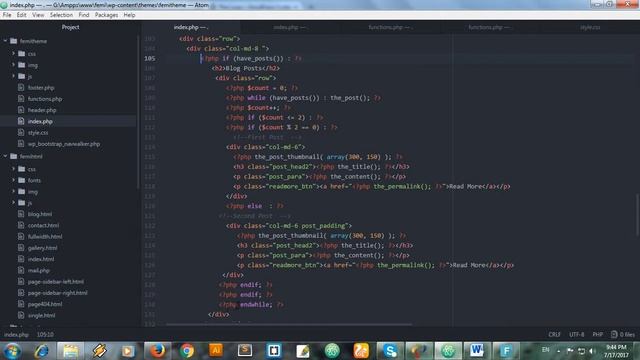Select index.php in the project tree
Screen dimensions: 640x360
(x=40, y=121)
